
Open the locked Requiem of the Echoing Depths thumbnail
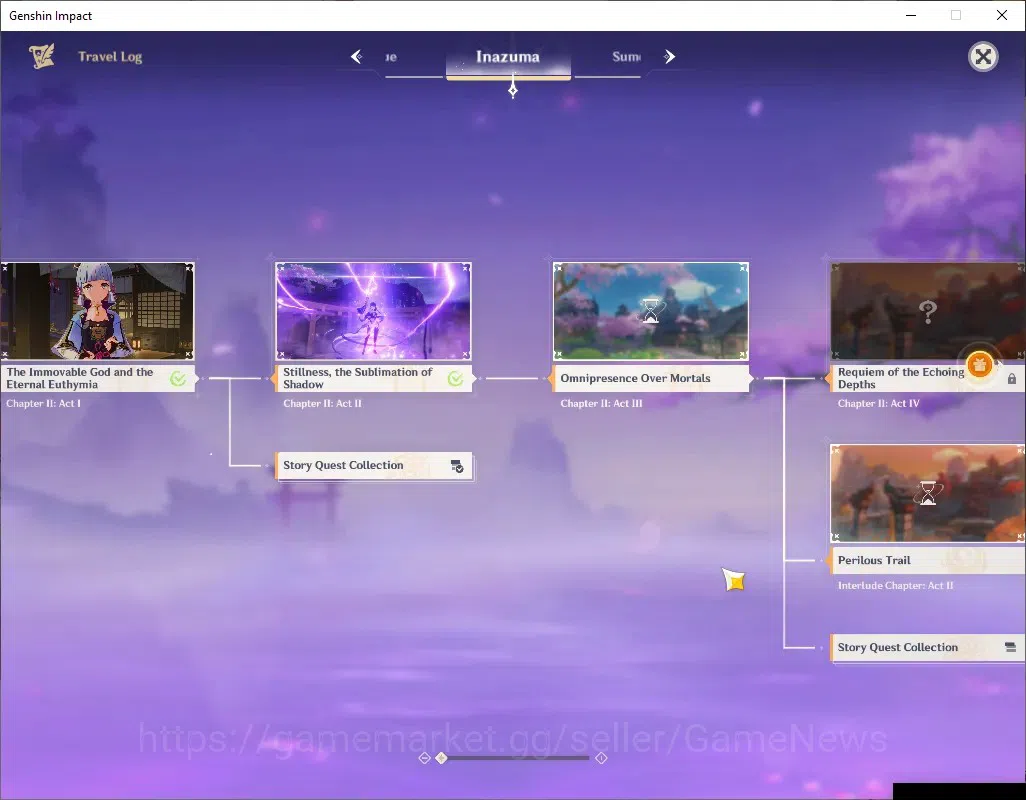click(x=928, y=311)
